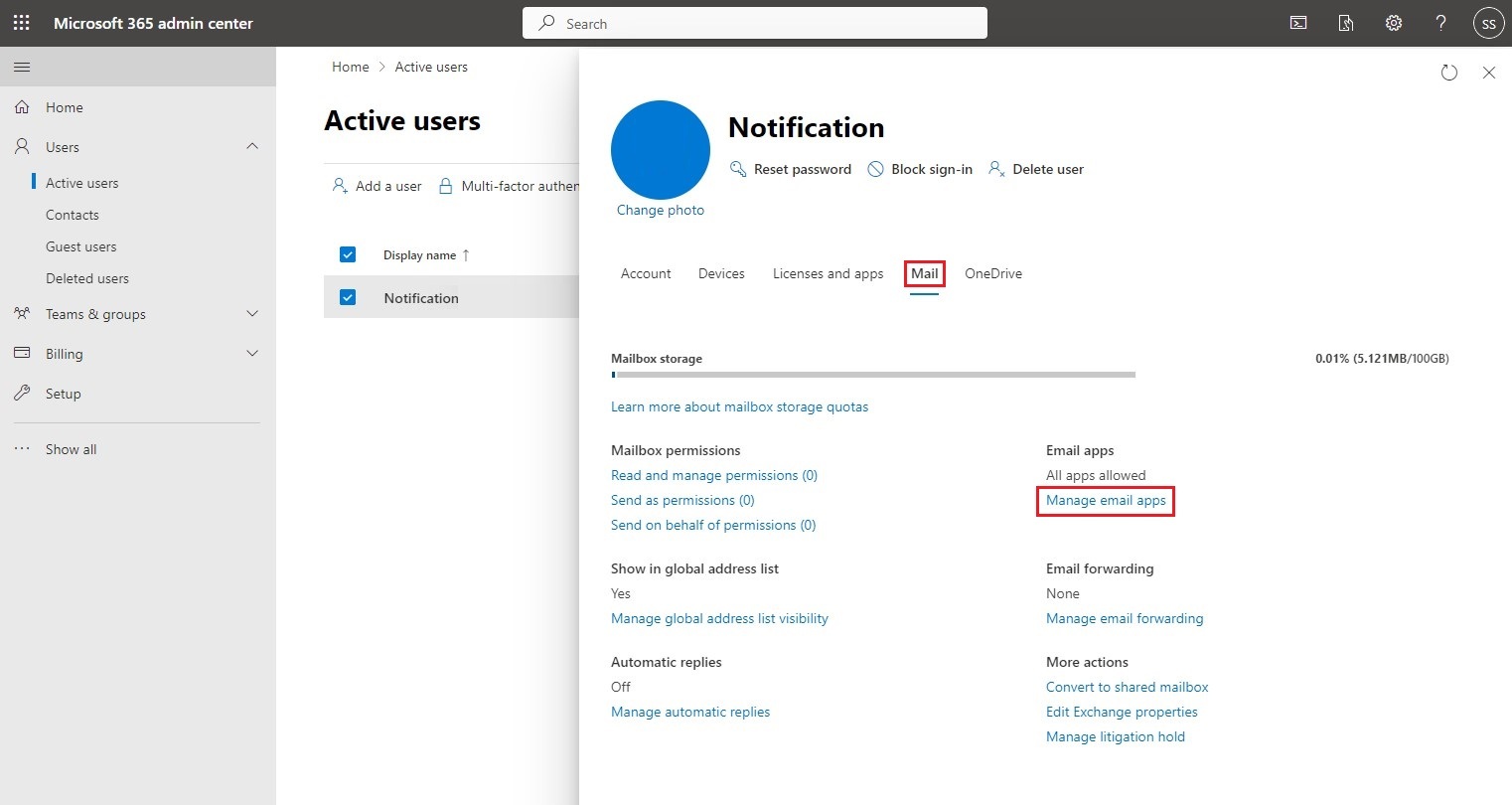Open the feedback icon in the top bar
The image size is (1512, 805).
tap(1345, 22)
